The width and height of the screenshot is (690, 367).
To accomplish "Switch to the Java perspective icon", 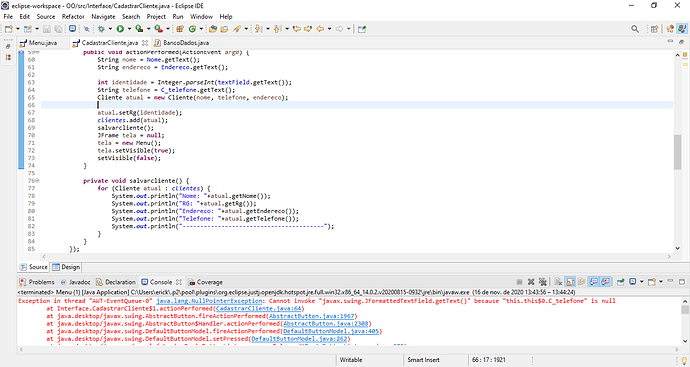I will click(681, 29).
